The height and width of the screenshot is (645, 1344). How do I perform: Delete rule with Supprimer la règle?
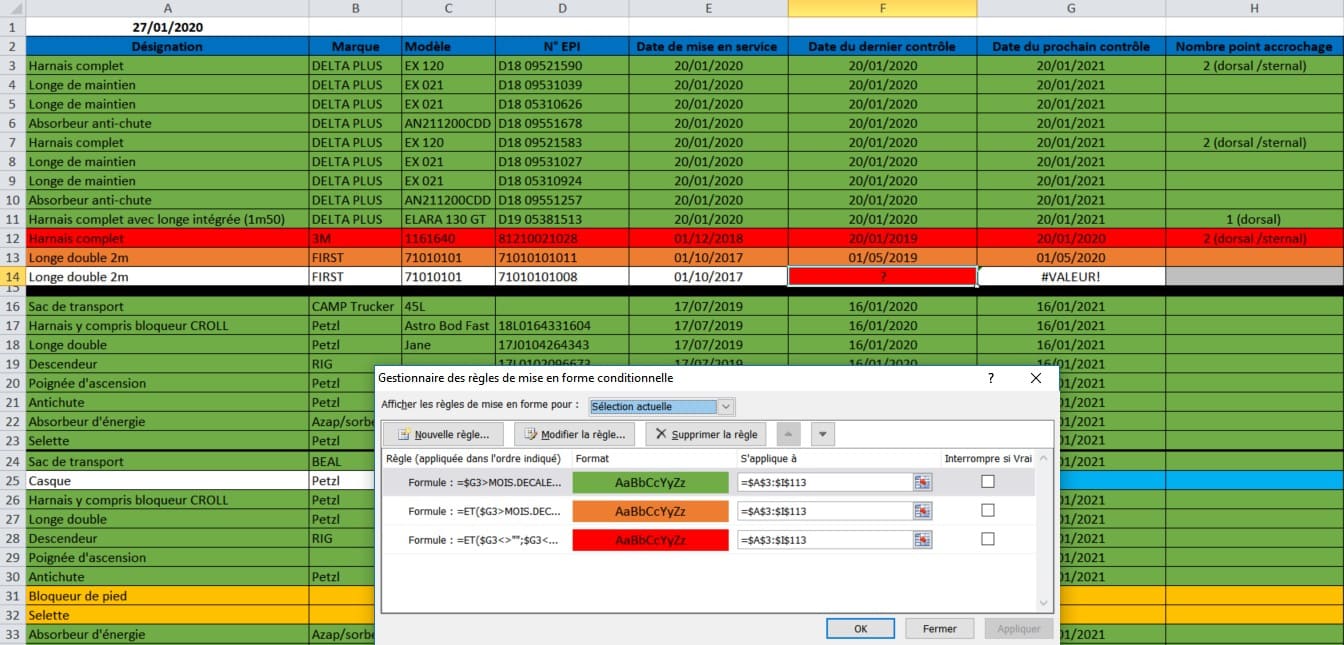(705, 435)
